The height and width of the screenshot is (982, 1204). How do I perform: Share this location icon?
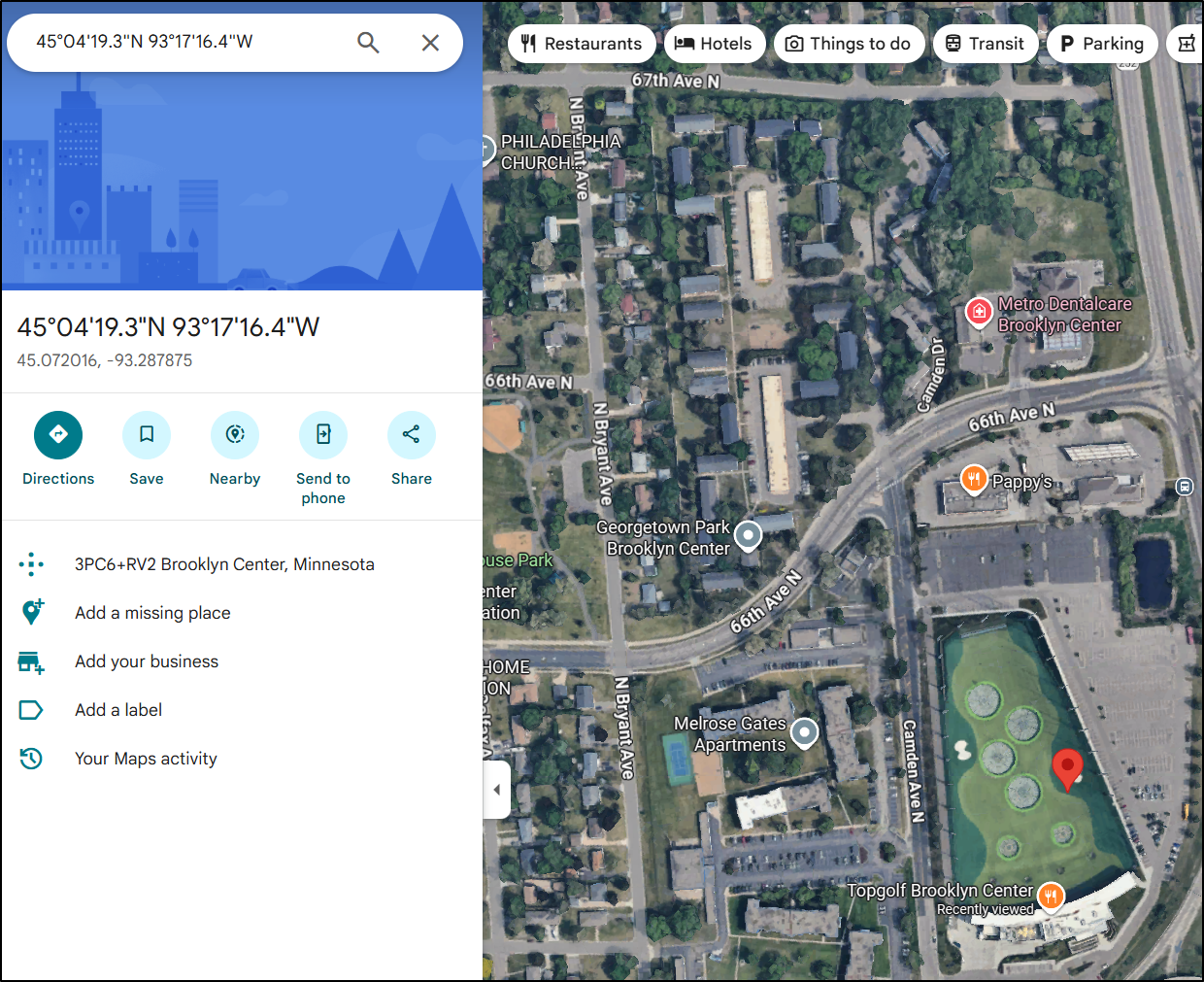(412, 434)
